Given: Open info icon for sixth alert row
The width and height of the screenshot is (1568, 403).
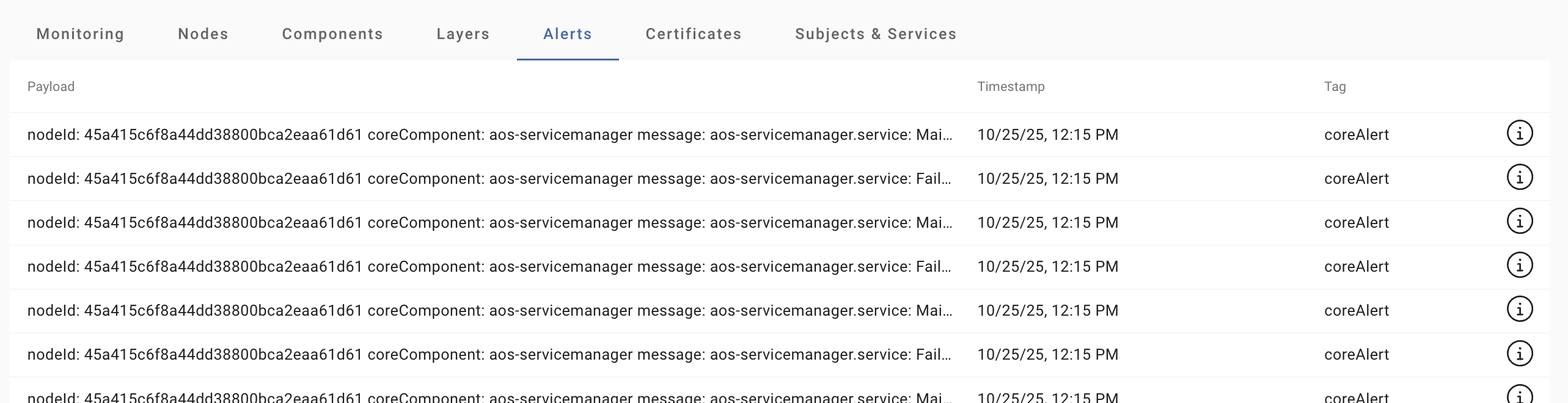Looking at the screenshot, I should tap(1519, 353).
